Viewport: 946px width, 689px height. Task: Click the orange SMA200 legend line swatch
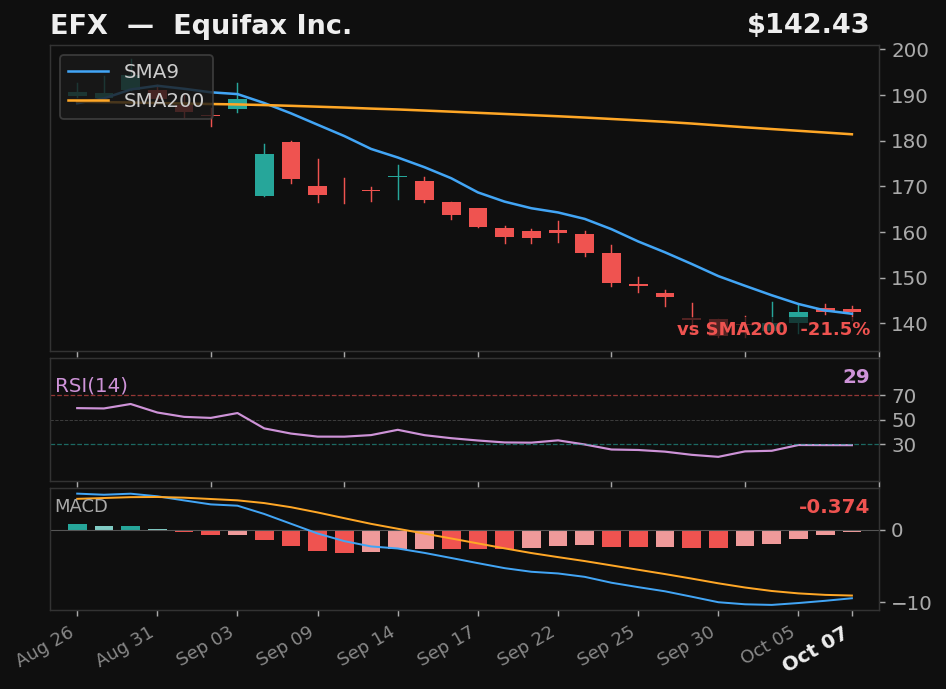(89, 100)
